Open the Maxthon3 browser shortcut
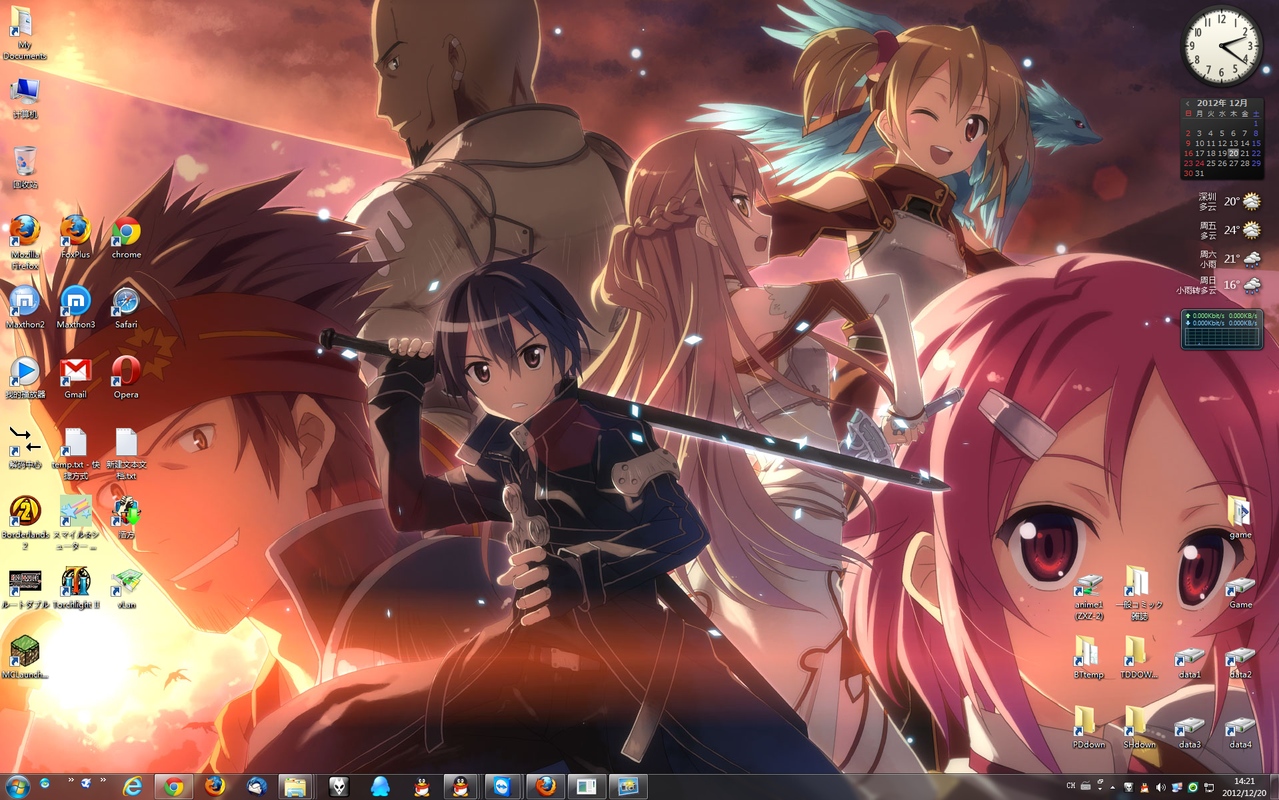 (75, 306)
